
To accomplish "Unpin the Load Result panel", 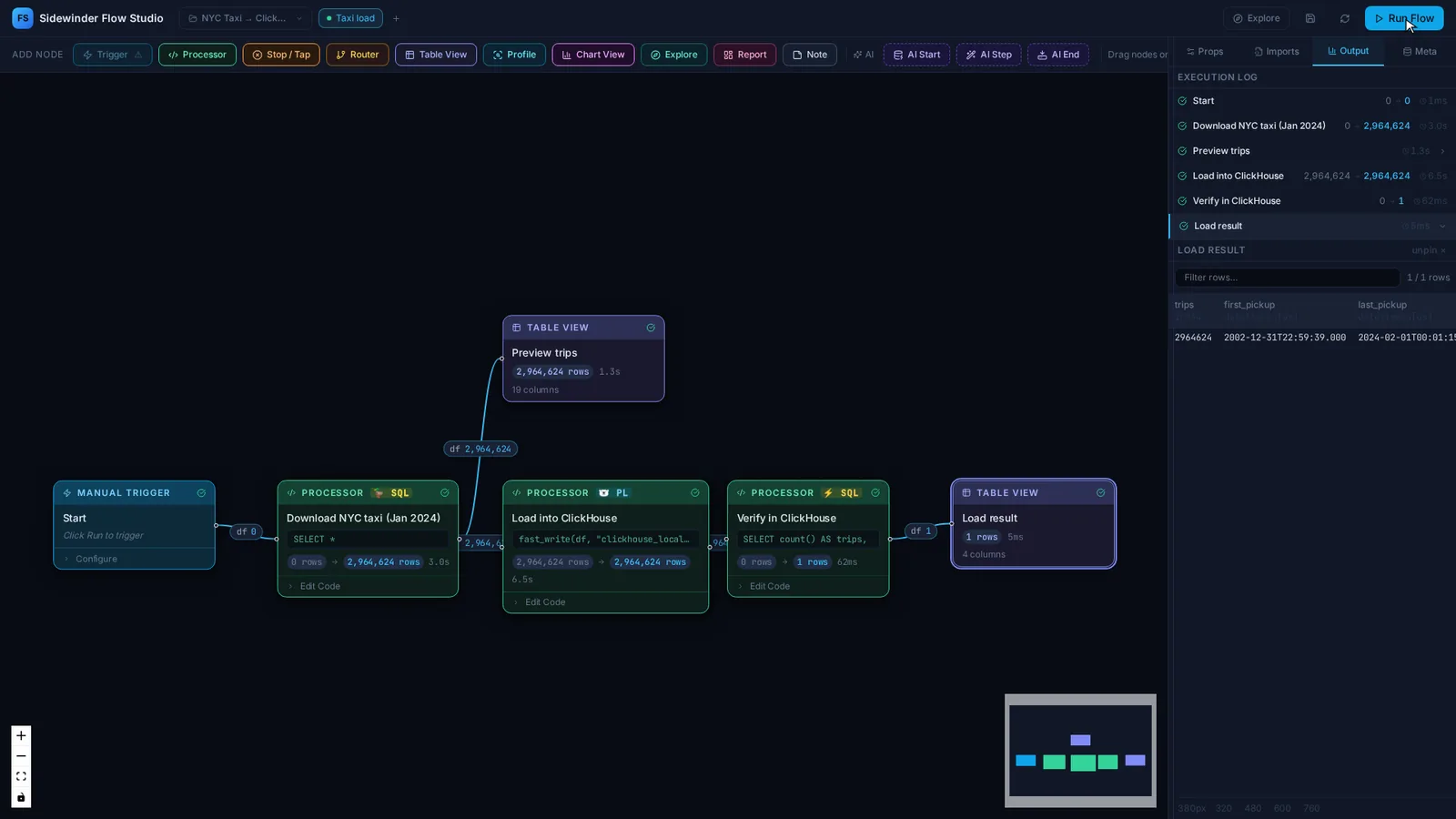I will [1428, 250].
